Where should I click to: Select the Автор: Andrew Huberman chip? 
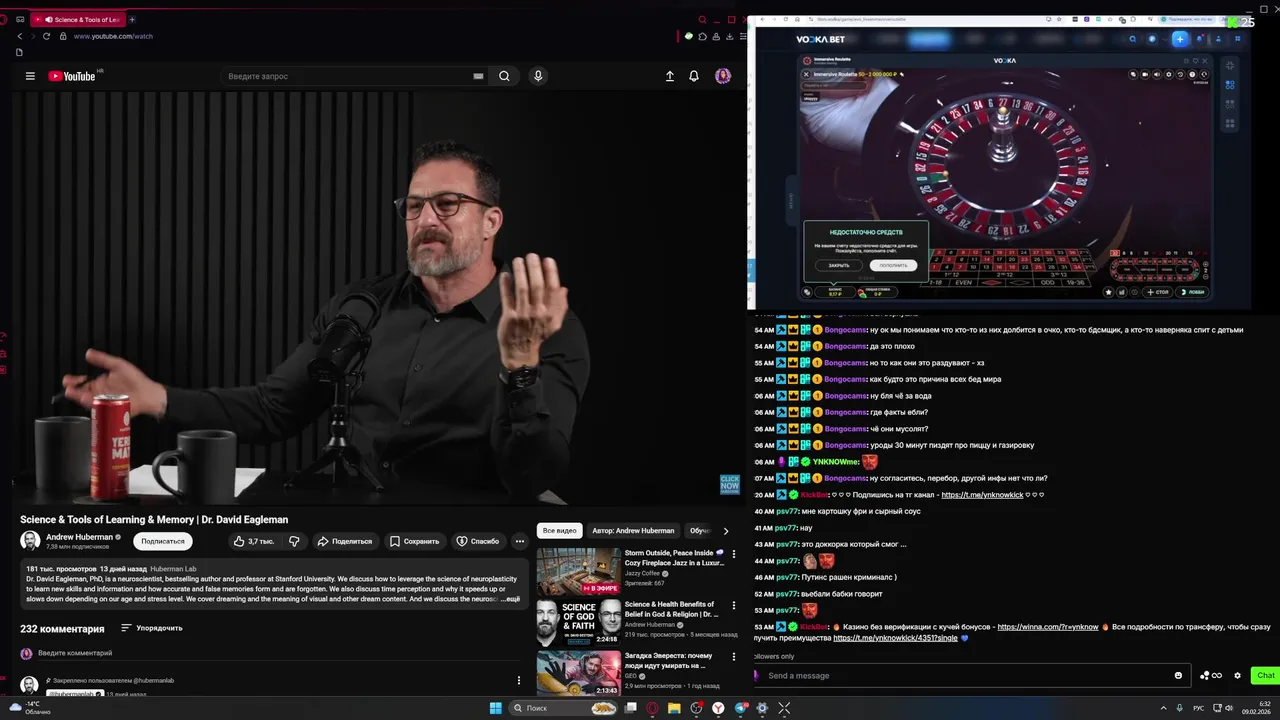coord(633,530)
